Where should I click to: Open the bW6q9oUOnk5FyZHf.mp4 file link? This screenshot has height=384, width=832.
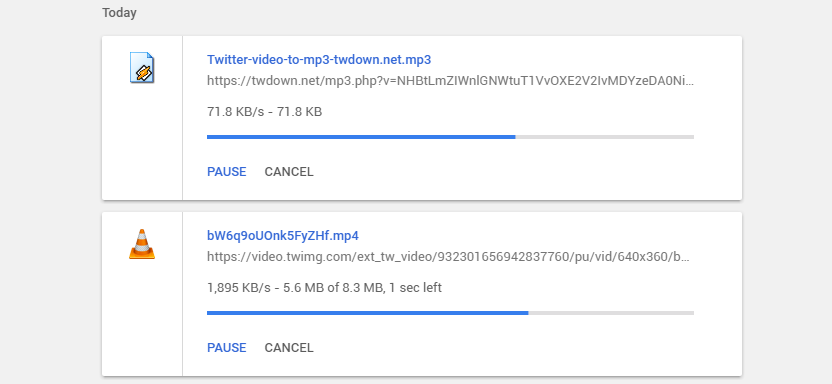(283, 235)
